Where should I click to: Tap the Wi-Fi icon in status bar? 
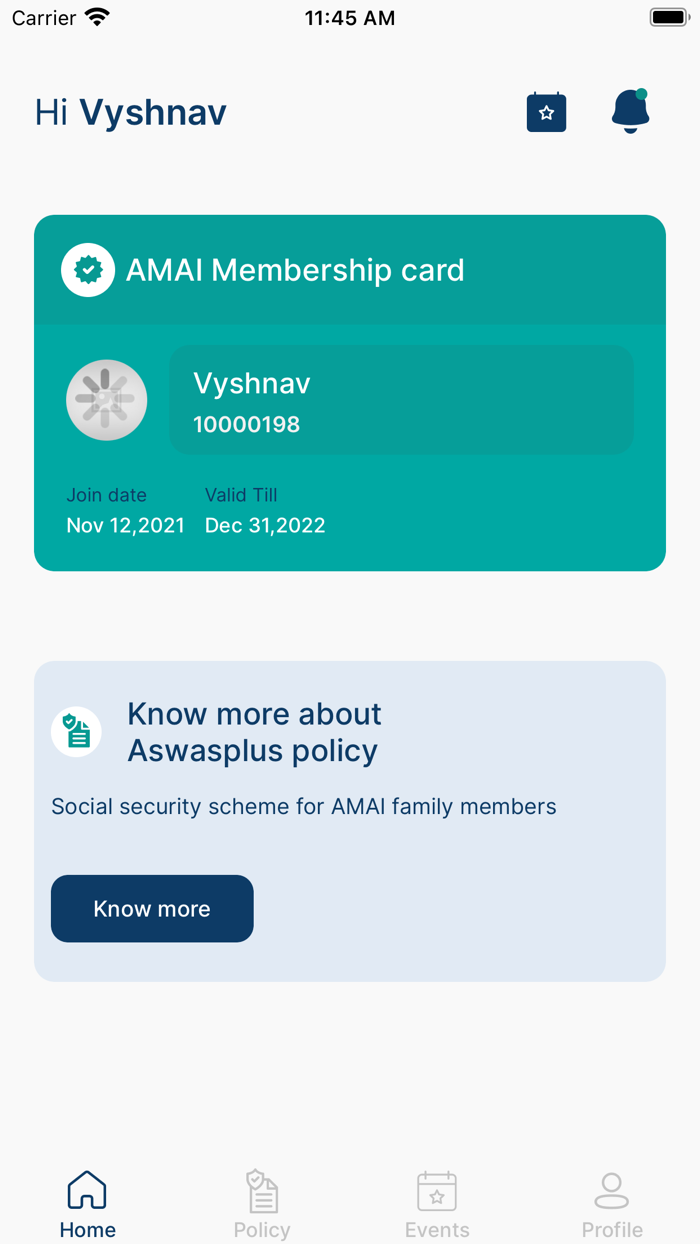pos(97,18)
